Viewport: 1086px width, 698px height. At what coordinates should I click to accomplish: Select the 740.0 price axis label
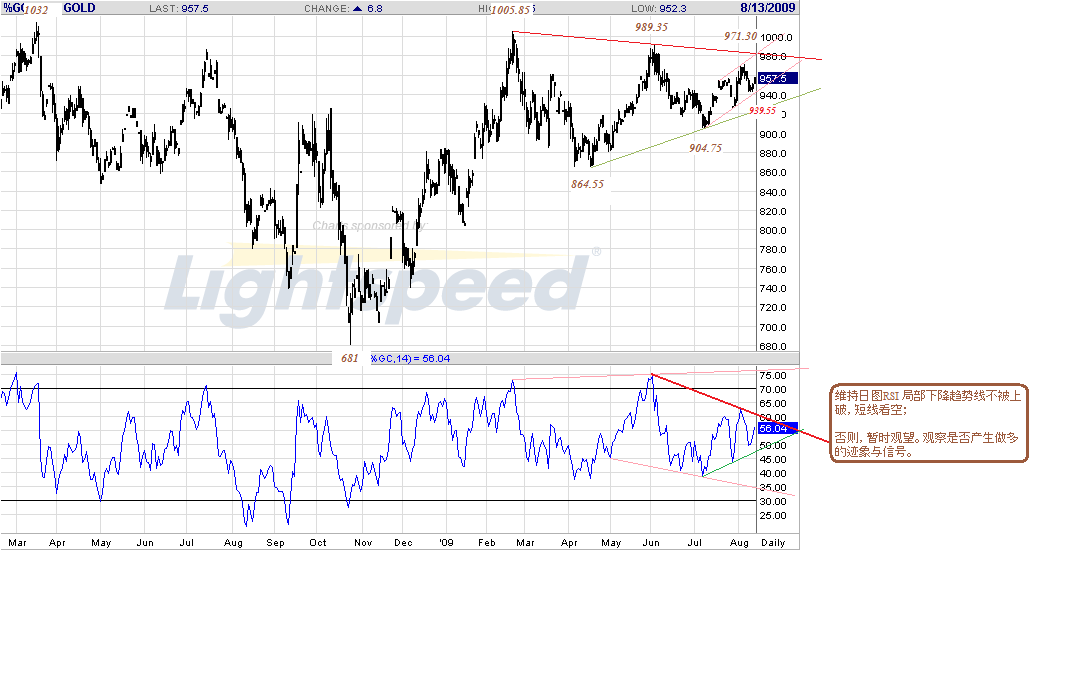pyautogui.click(x=773, y=288)
